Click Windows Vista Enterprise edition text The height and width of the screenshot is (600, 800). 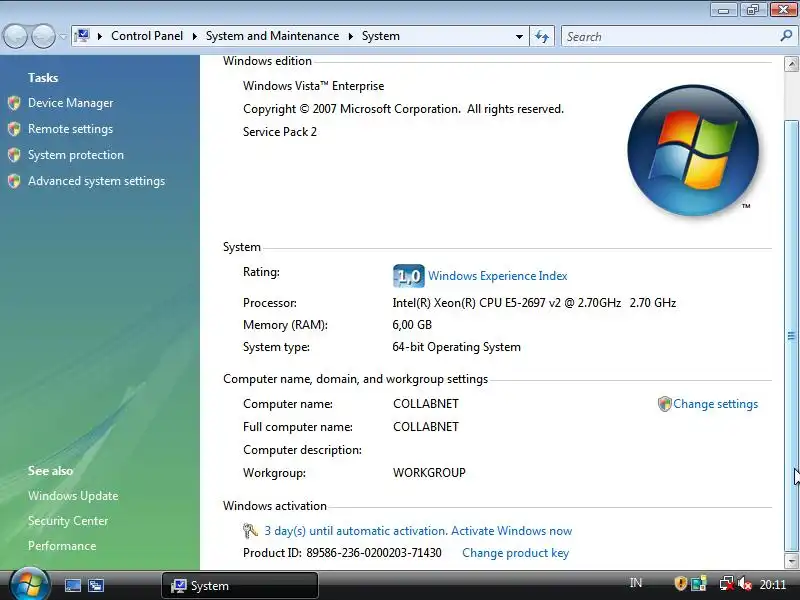click(x=313, y=86)
